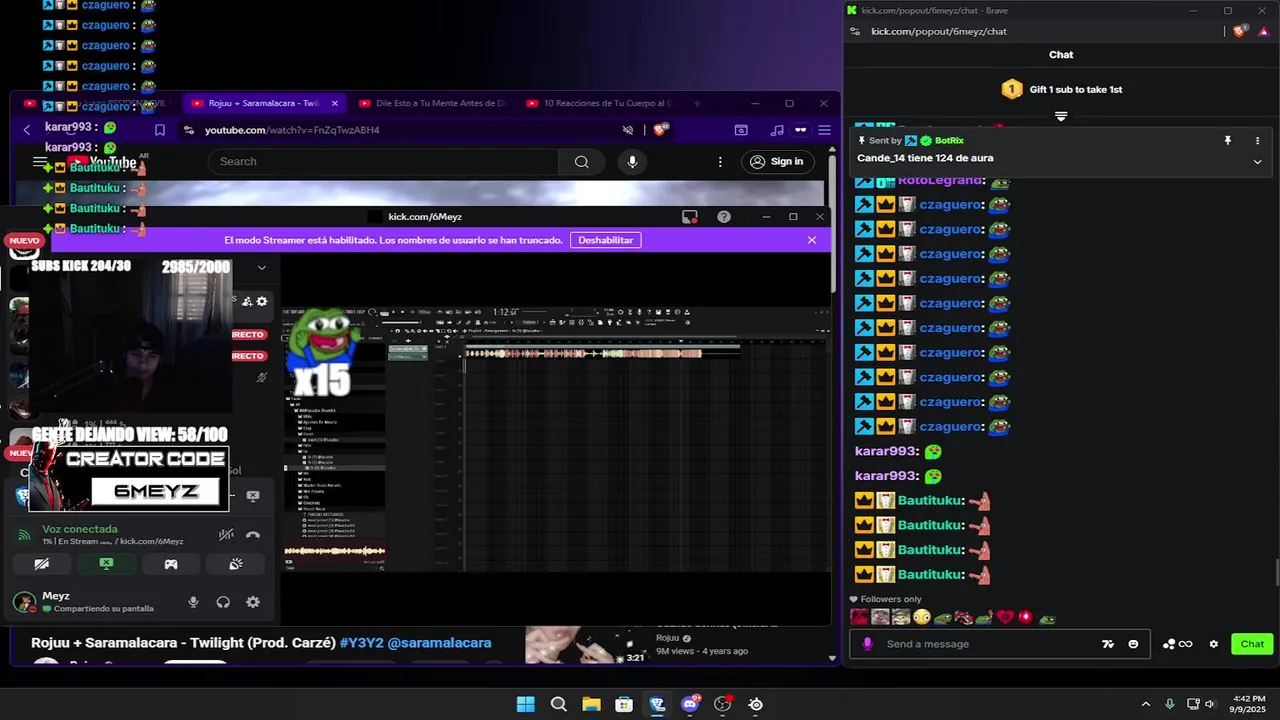Click green Chat send button
The width and height of the screenshot is (1280, 720).
tap(1252, 644)
